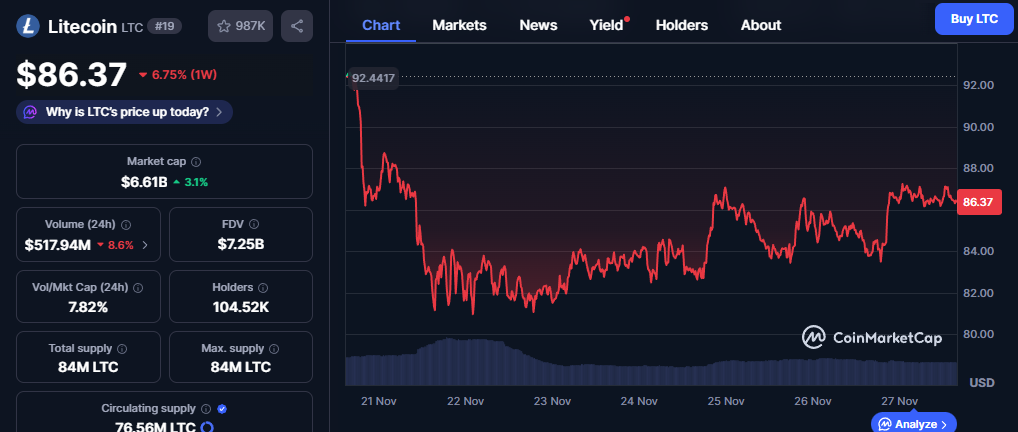Click the Volume (24h) info icon

(126, 225)
